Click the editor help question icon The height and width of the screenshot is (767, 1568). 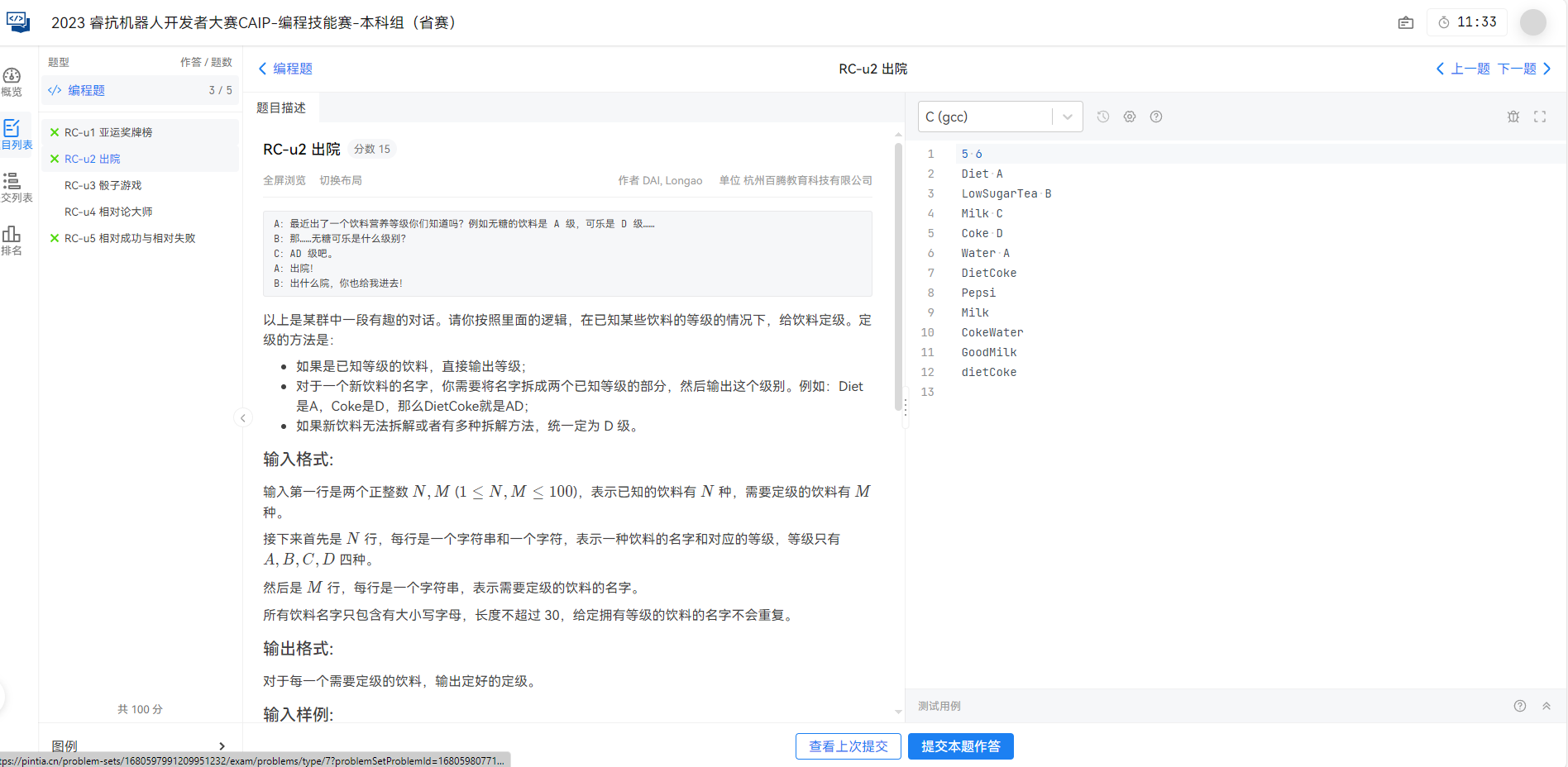(1155, 117)
